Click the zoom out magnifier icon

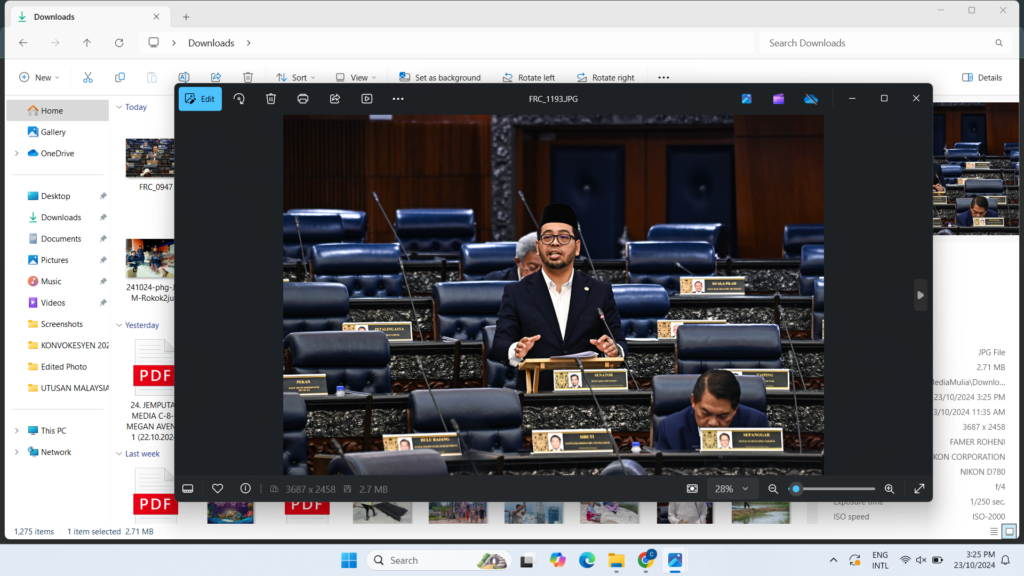(x=773, y=489)
